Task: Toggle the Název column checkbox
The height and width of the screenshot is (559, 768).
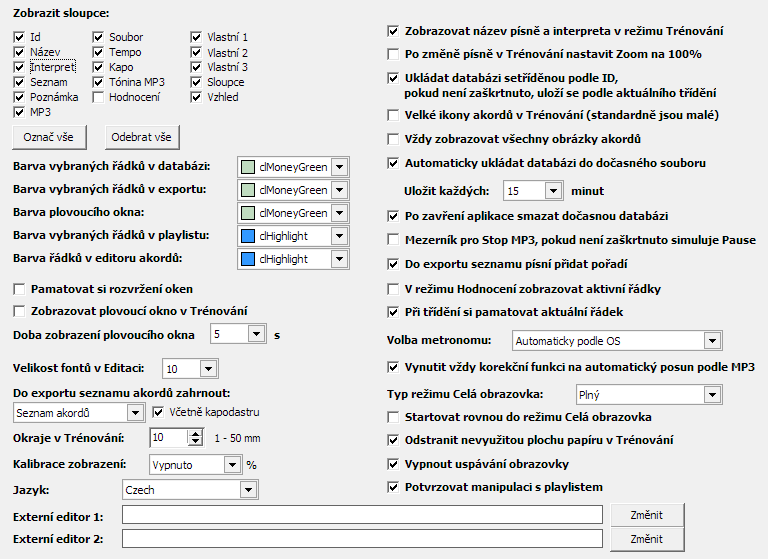Action: tap(19, 52)
